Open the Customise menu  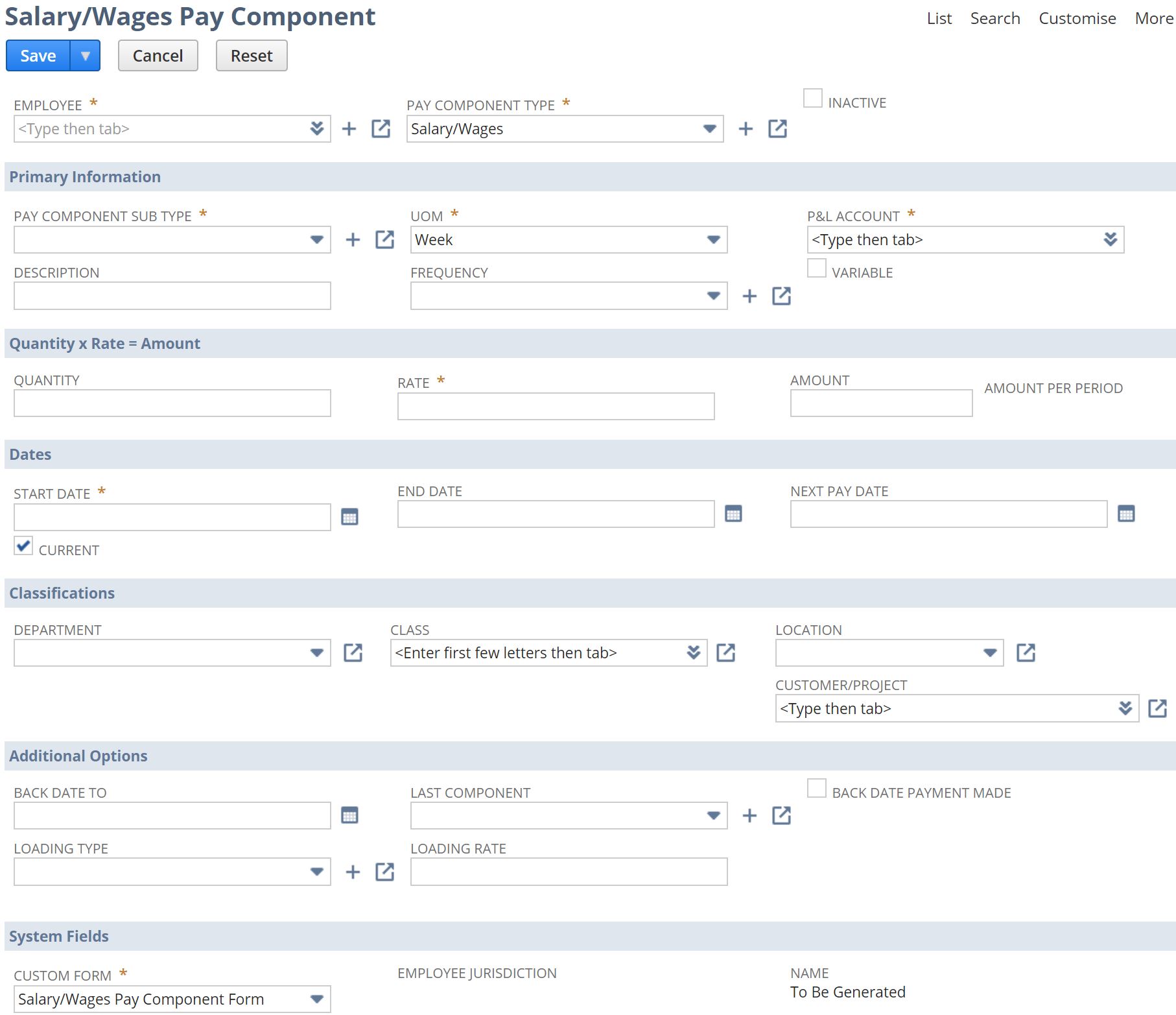point(1076,18)
